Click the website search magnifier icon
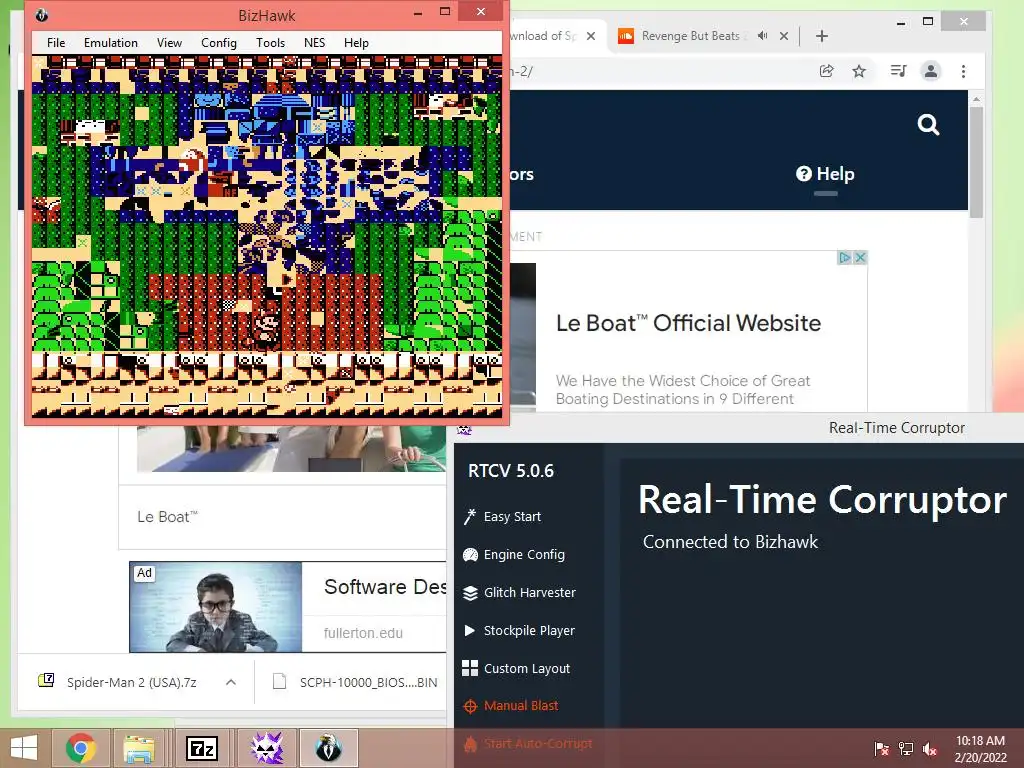Viewport: 1024px width, 768px height. pos(928,124)
